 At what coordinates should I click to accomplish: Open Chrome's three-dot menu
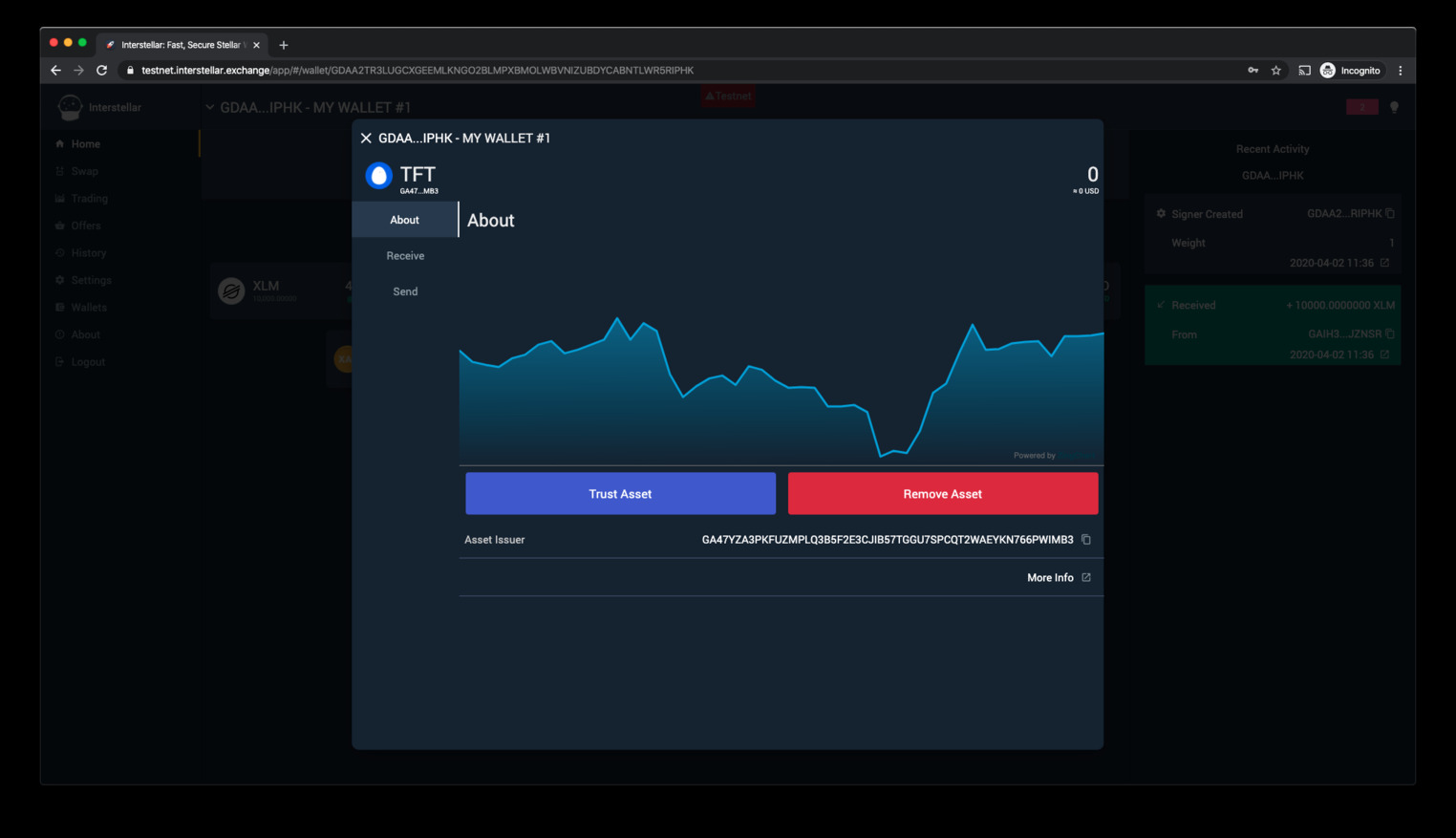pyautogui.click(x=1401, y=71)
